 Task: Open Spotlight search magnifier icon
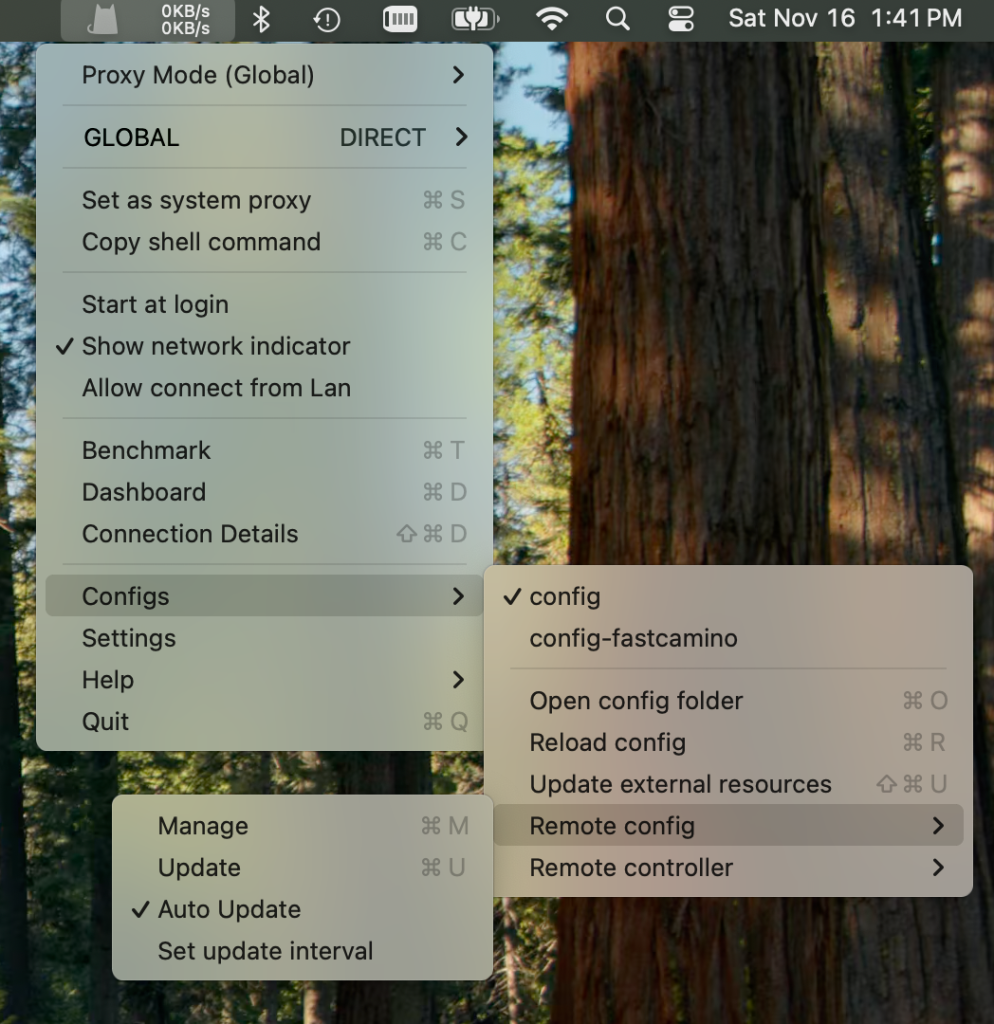tap(618, 19)
